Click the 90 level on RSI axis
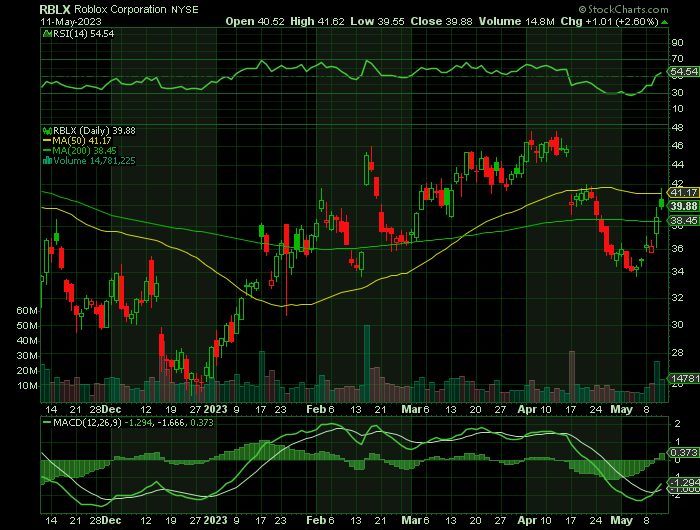 677,42
